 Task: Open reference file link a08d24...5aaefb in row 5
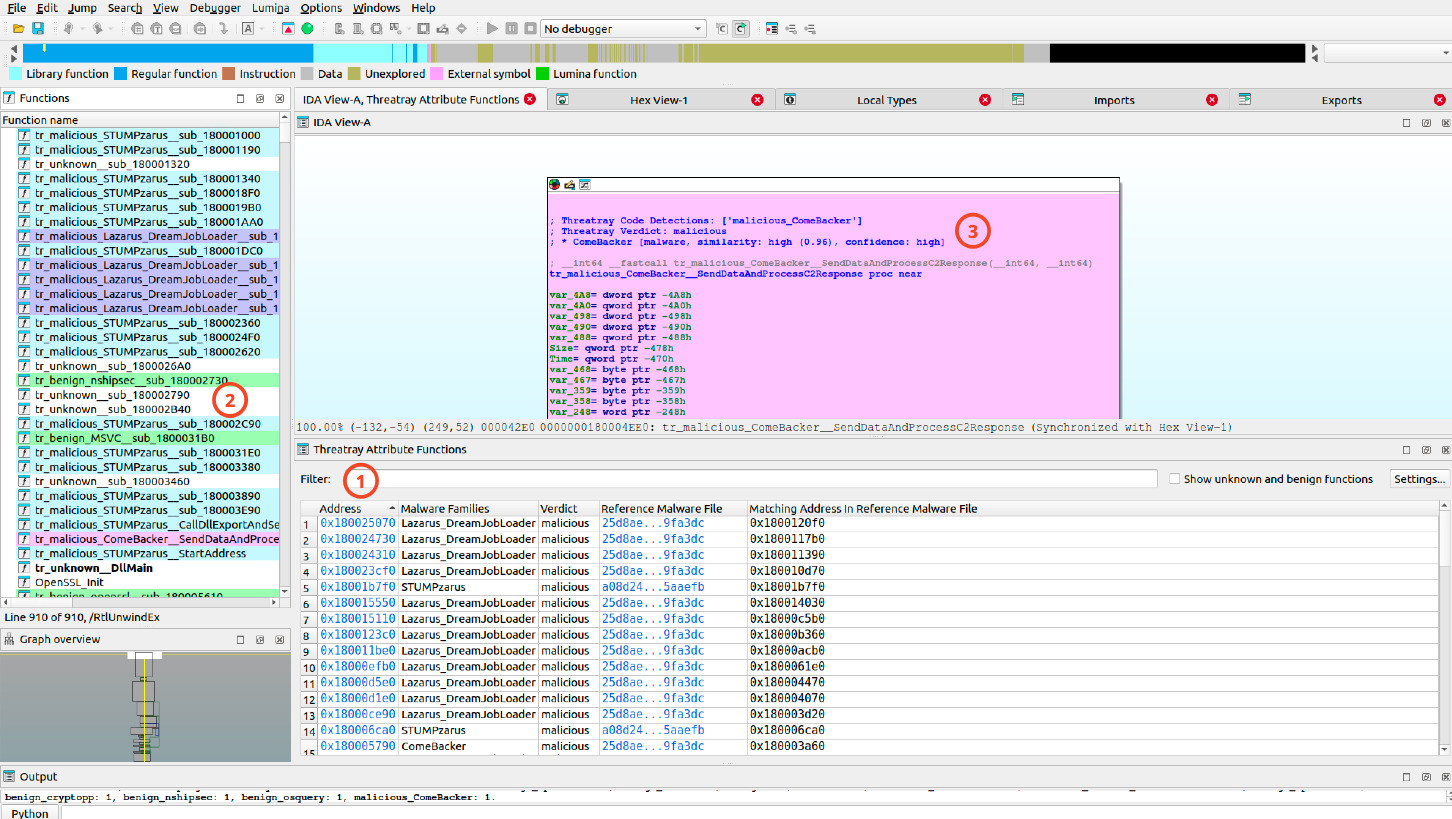(x=652, y=586)
